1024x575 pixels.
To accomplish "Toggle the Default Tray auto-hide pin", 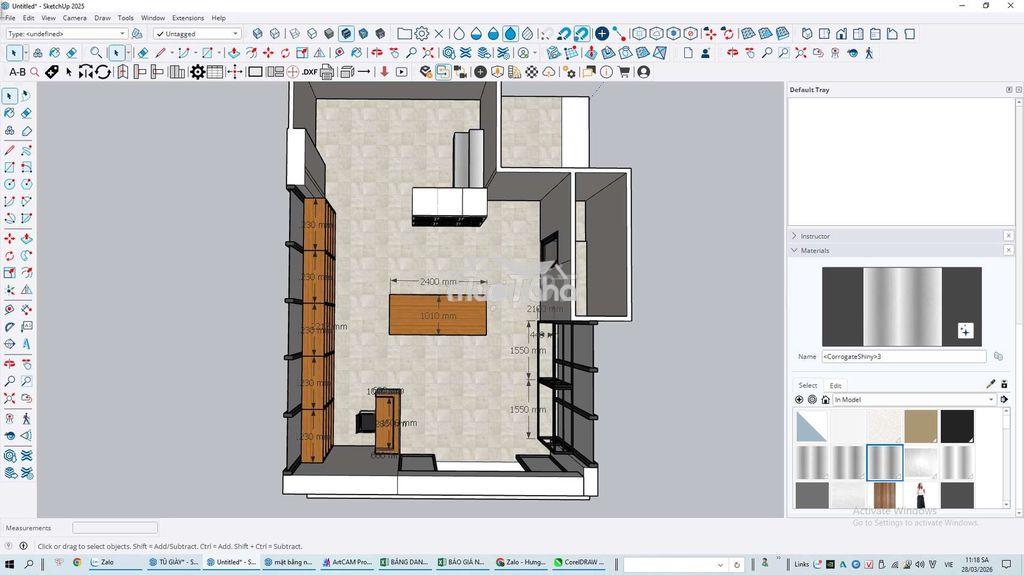I will pyautogui.click(x=1009, y=90).
